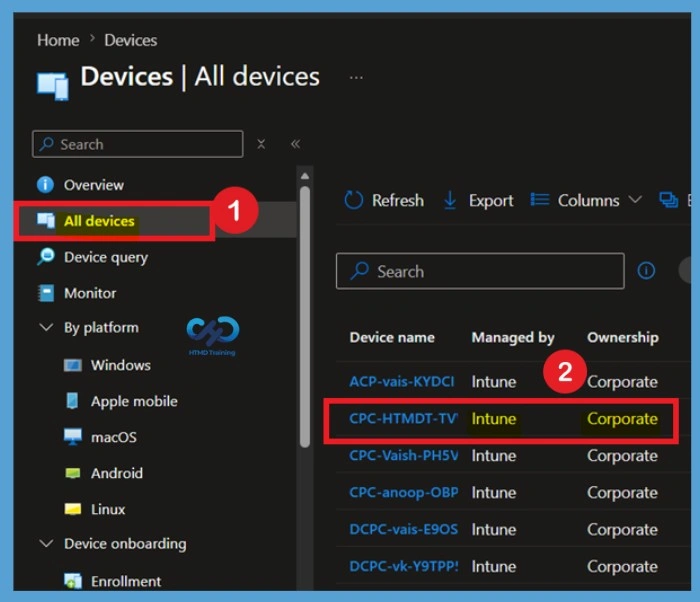Open the ellipsis menu beside page title

point(356,78)
